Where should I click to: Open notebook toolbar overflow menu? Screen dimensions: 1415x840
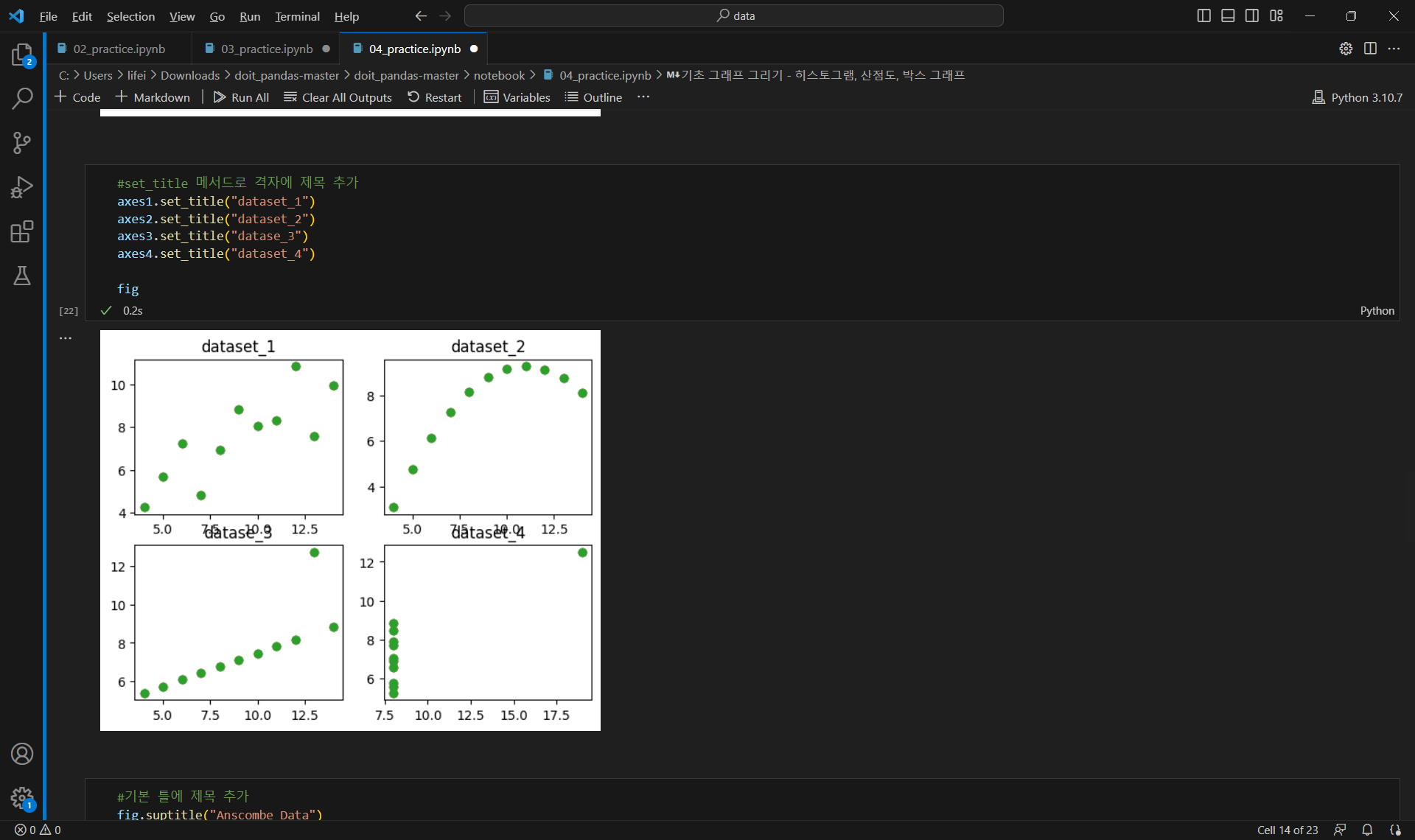[643, 97]
